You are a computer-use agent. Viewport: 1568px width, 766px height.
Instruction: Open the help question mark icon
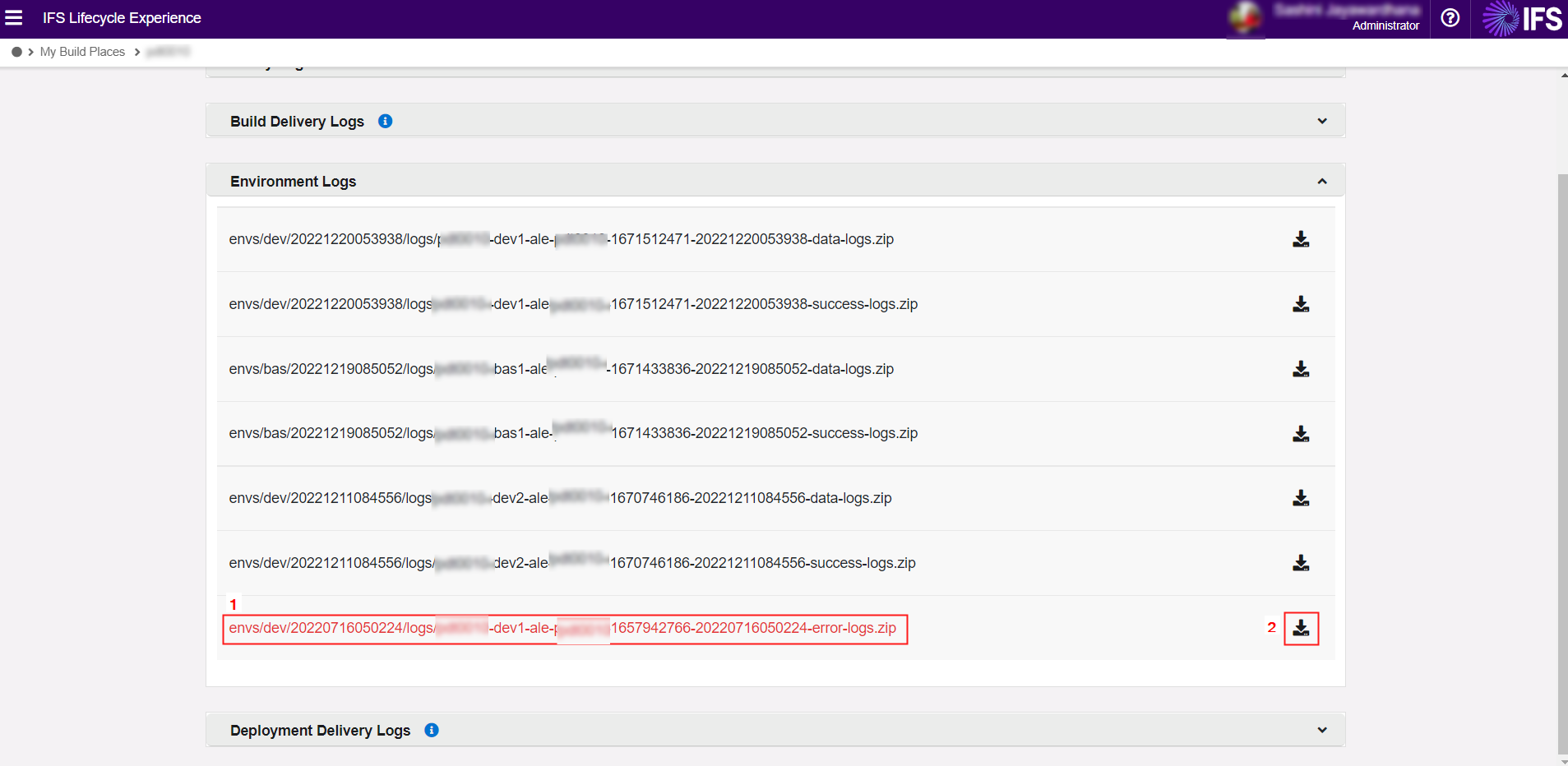point(1450,17)
